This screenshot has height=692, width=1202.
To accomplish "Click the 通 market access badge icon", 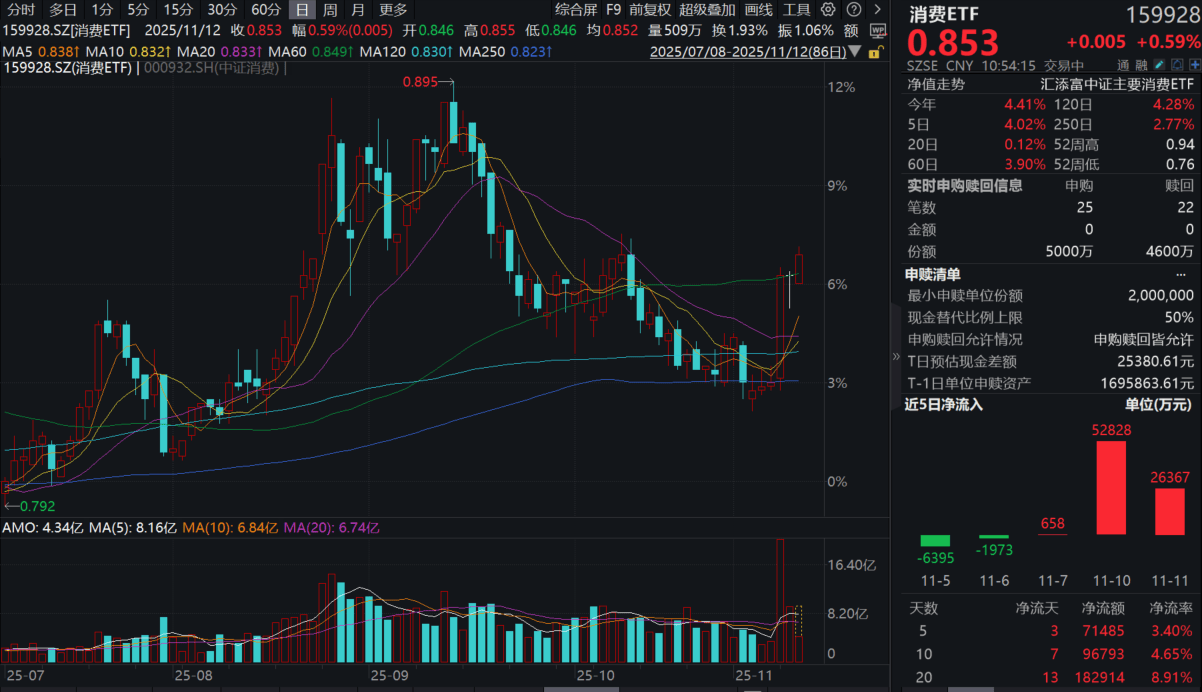I will (1123, 64).
